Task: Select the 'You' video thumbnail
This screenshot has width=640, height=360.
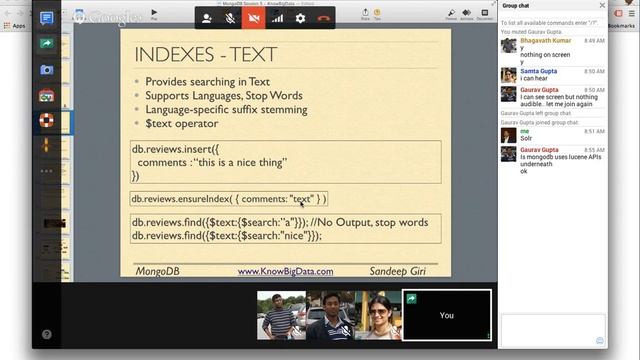Action: coord(447,315)
